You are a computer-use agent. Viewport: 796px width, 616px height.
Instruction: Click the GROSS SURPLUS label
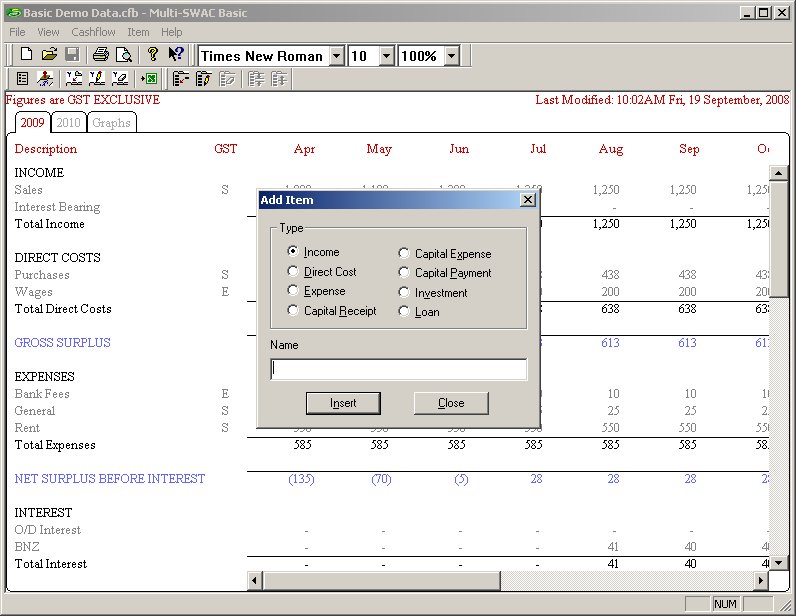[x=62, y=343]
